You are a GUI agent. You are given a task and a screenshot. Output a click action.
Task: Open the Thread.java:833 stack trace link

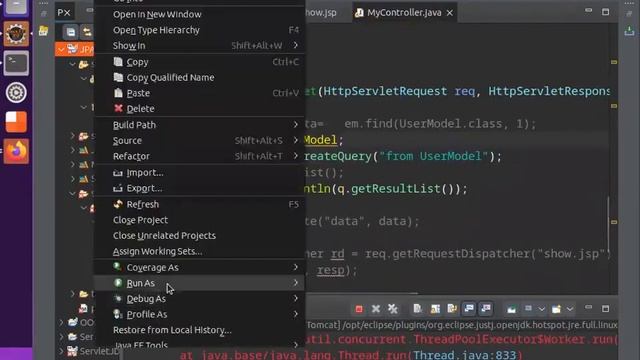pos(464,355)
